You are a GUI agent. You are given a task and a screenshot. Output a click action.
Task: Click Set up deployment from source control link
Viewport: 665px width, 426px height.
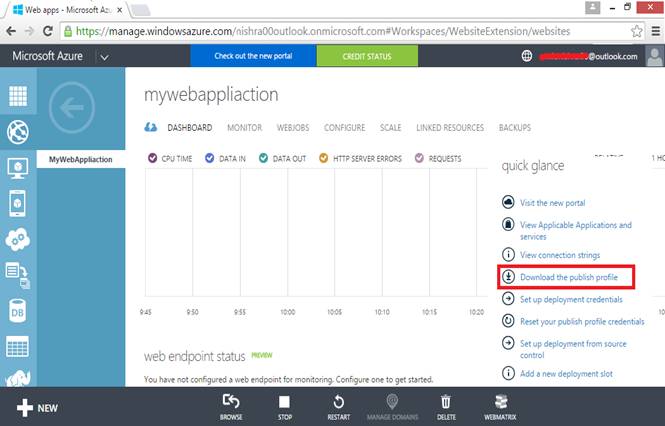[573, 349]
